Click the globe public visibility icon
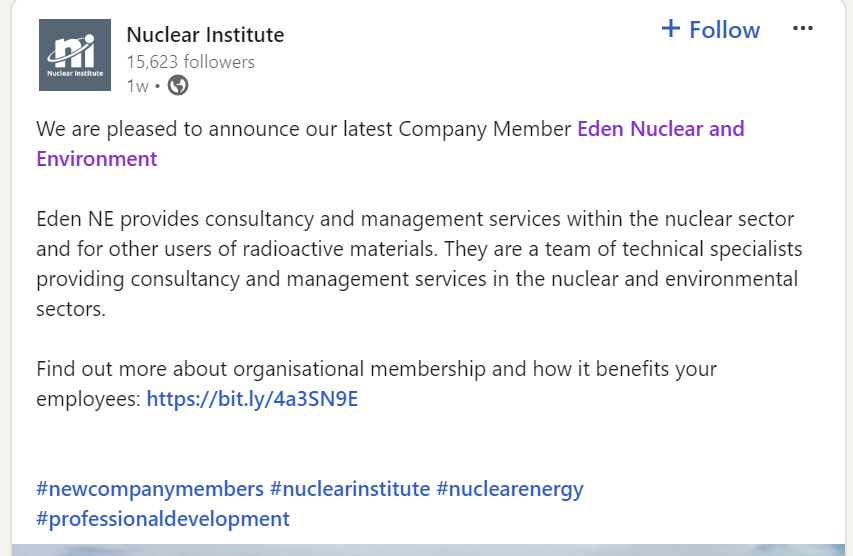Screen dimensions: 853x556 (178, 86)
